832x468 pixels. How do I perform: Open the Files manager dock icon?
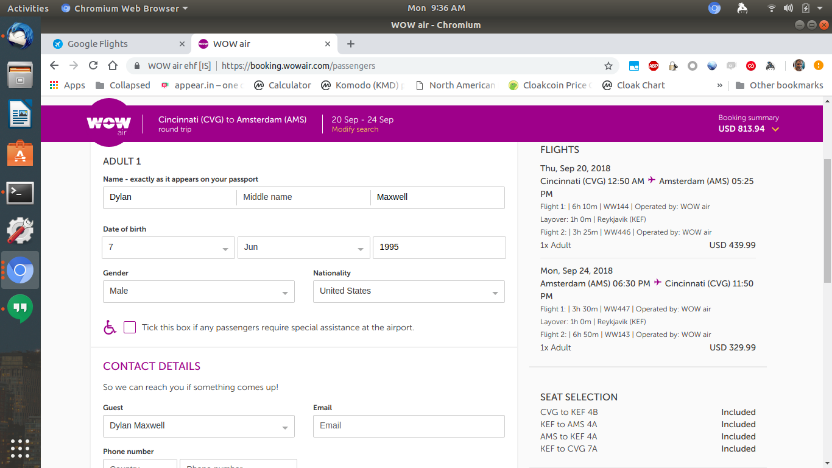pyautogui.click(x=20, y=75)
